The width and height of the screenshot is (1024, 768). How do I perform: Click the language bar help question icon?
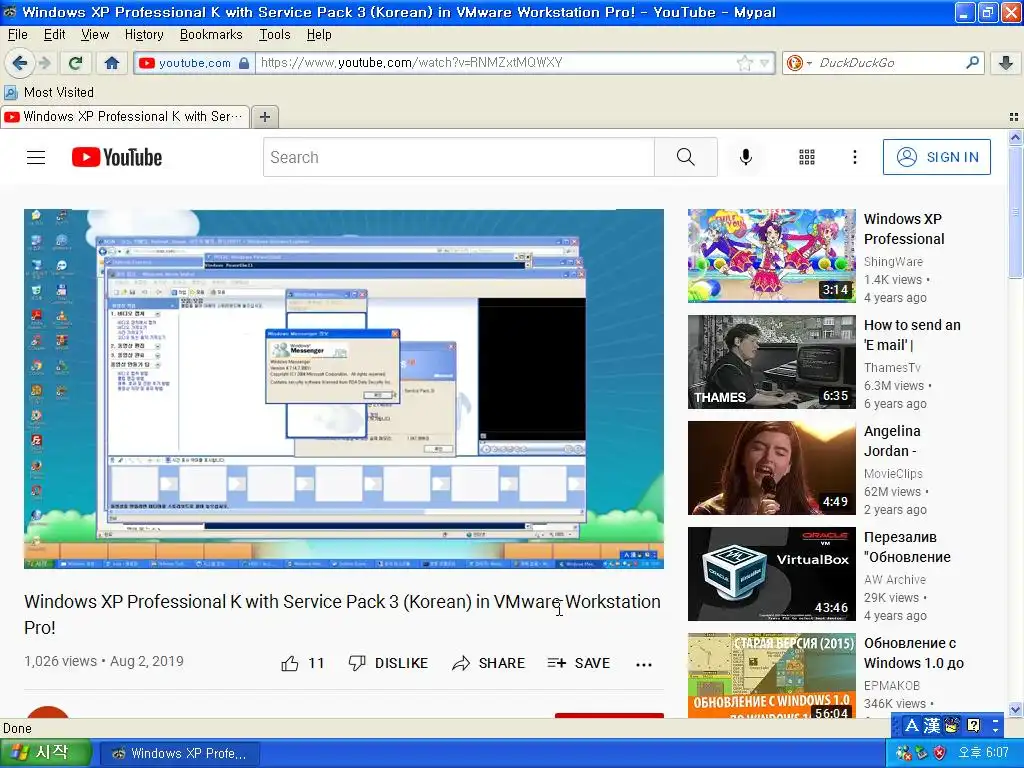tap(973, 726)
